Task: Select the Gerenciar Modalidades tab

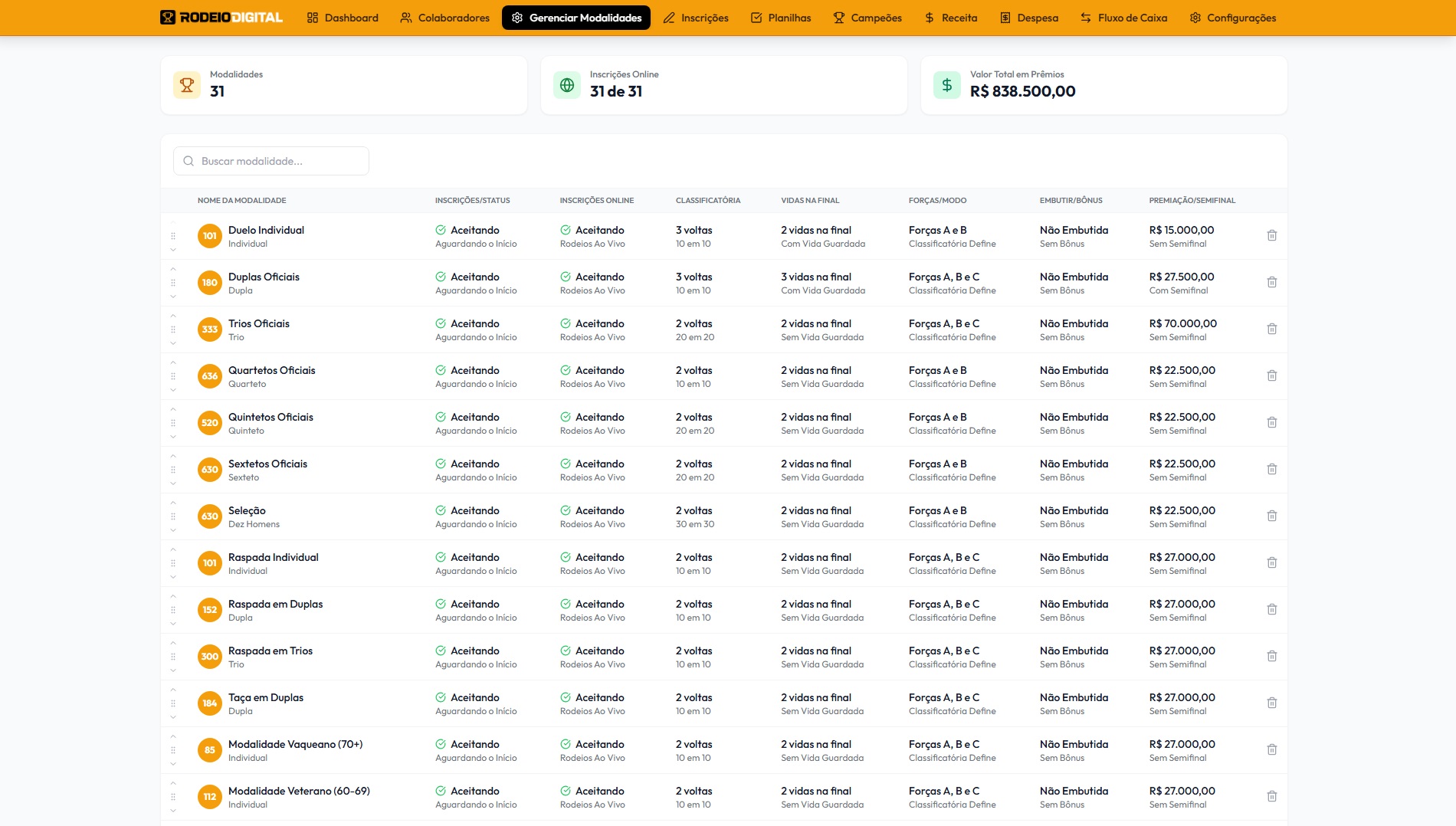Action: tap(576, 18)
